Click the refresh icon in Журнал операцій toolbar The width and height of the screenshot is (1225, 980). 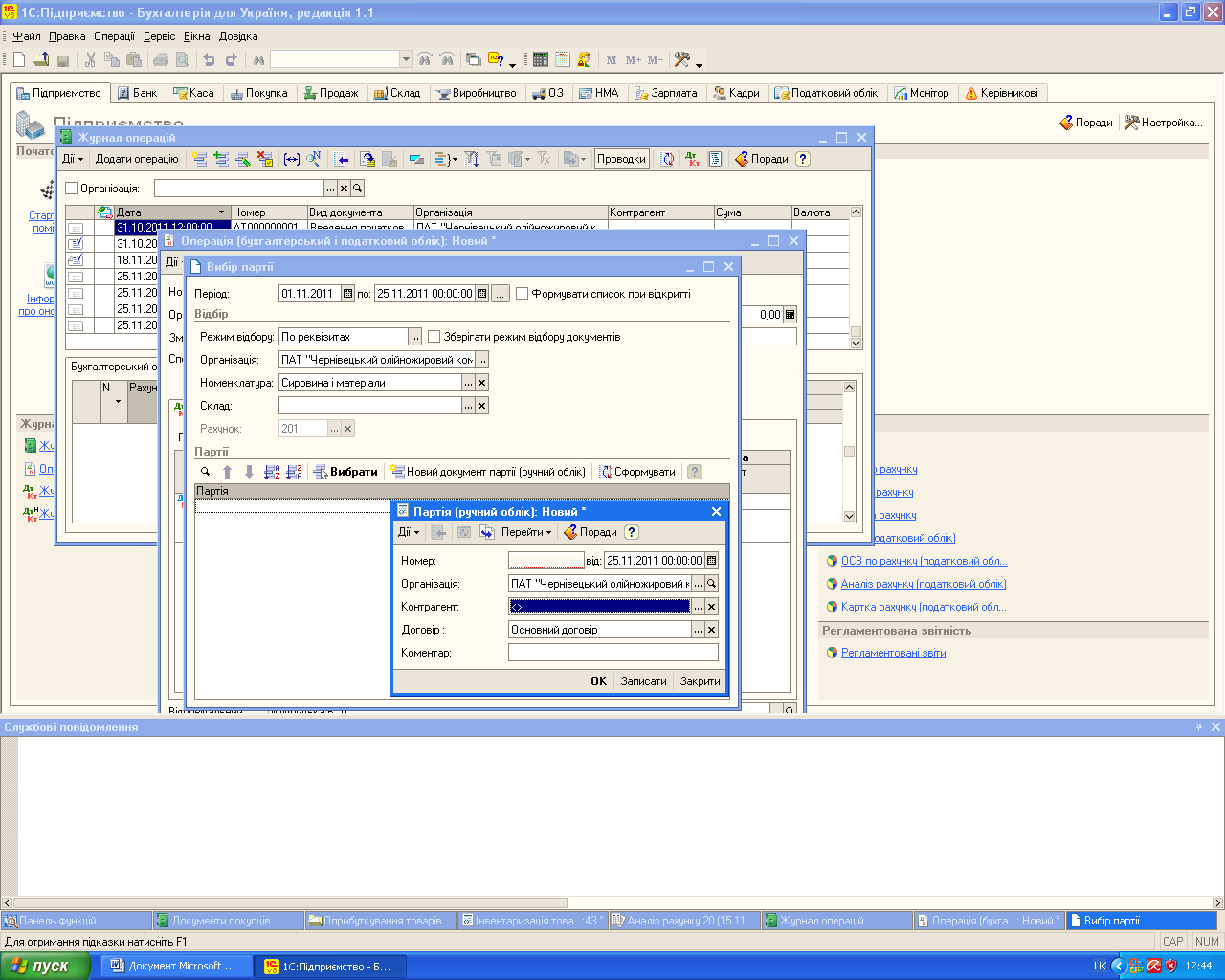click(668, 159)
